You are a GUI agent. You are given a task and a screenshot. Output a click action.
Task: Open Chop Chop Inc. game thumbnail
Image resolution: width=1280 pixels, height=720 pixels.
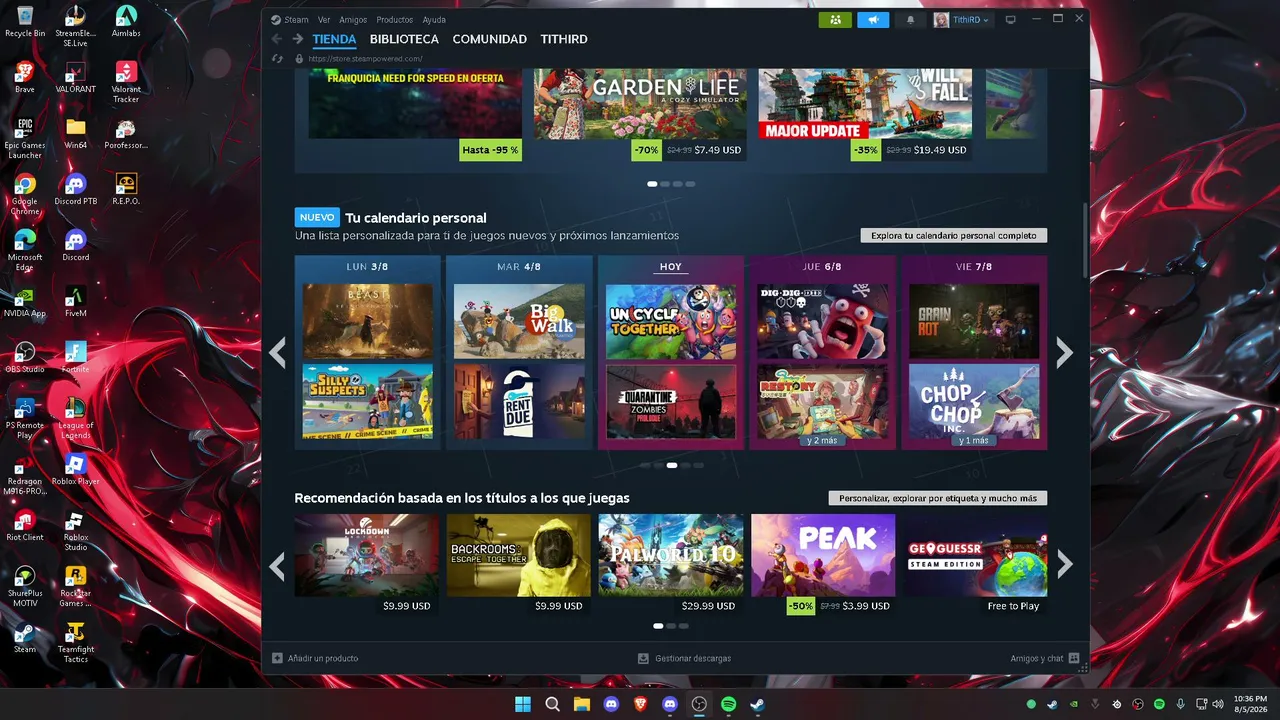pos(974,401)
